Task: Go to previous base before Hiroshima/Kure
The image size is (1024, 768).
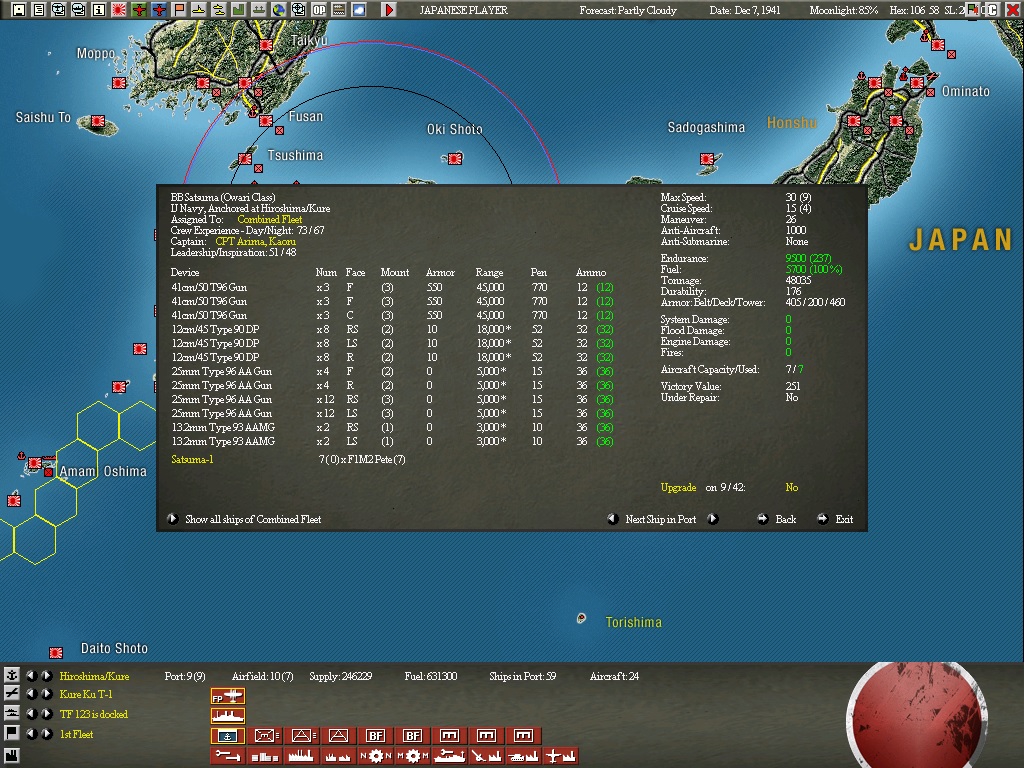Action: point(31,675)
